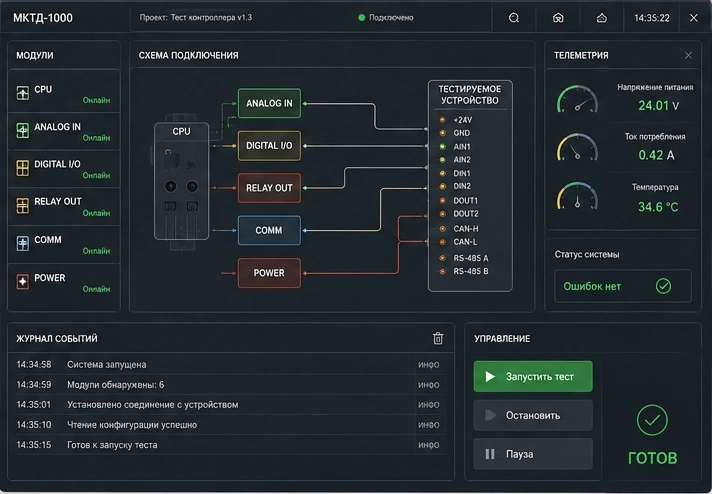Click the COMM block in connection diagram
Viewport: 712px width, 494px height.
tap(269, 230)
